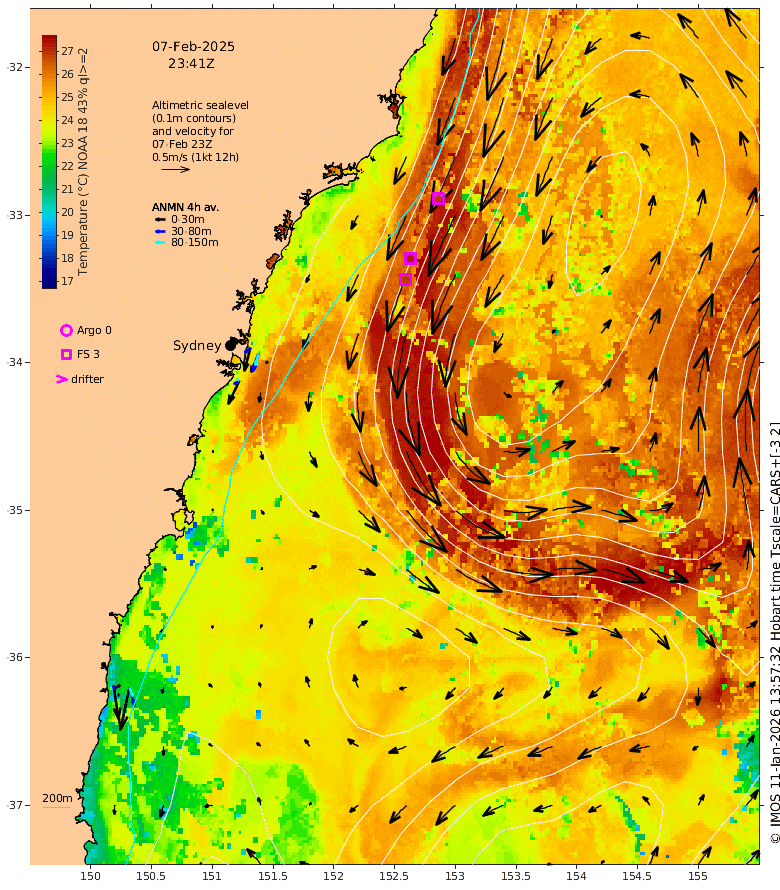
Task: Click the blue 30-80m legend marker
Action: (161, 231)
